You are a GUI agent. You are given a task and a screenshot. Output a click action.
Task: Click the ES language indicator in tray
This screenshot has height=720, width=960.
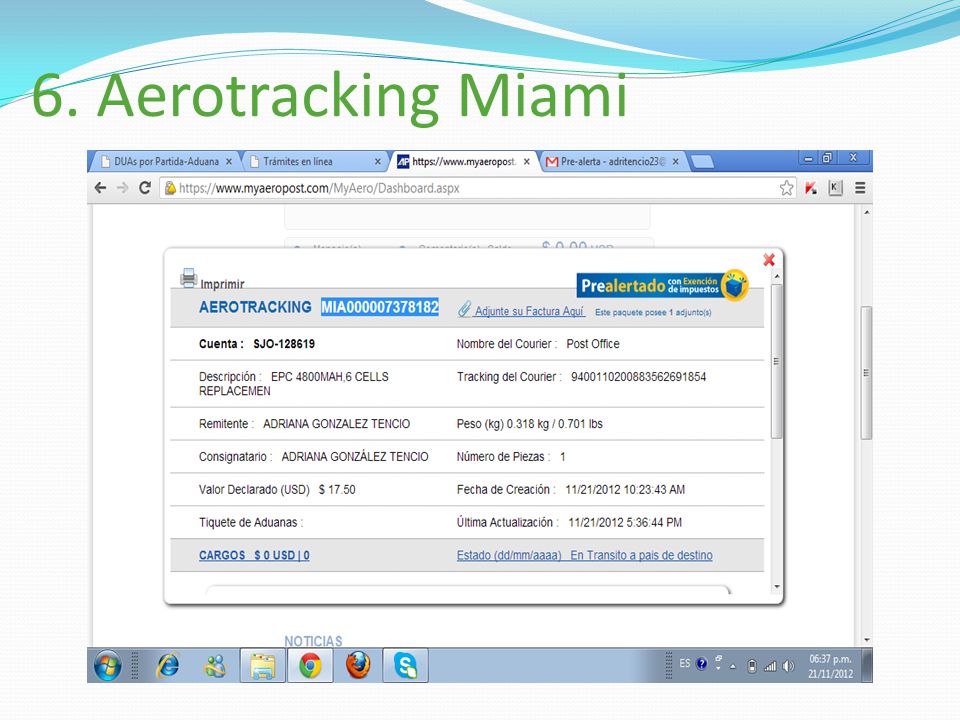click(684, 664)
